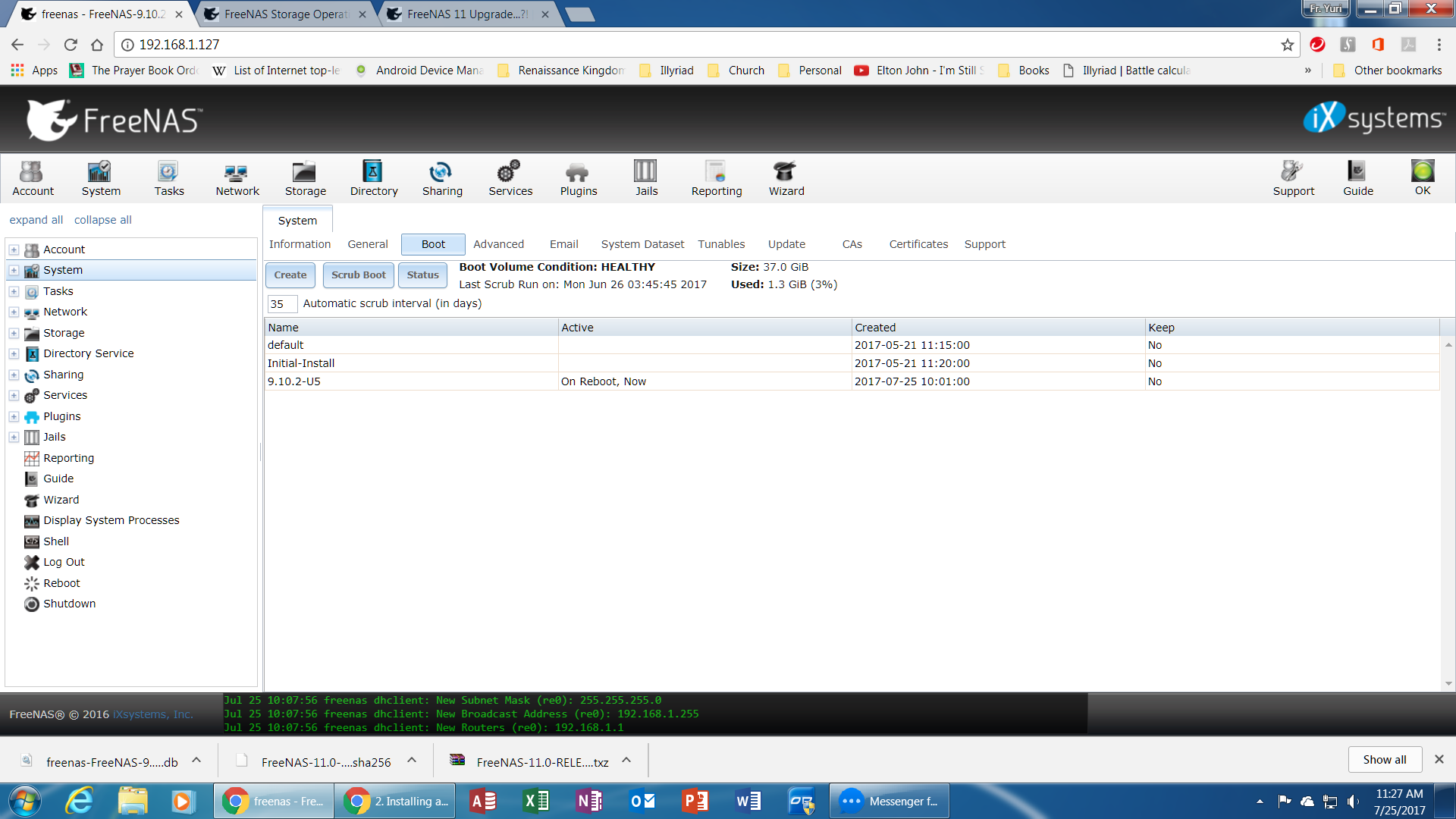Open the Windows Start menu
Viewport: 1456px width, 819px height.
(x=24, y=801)
